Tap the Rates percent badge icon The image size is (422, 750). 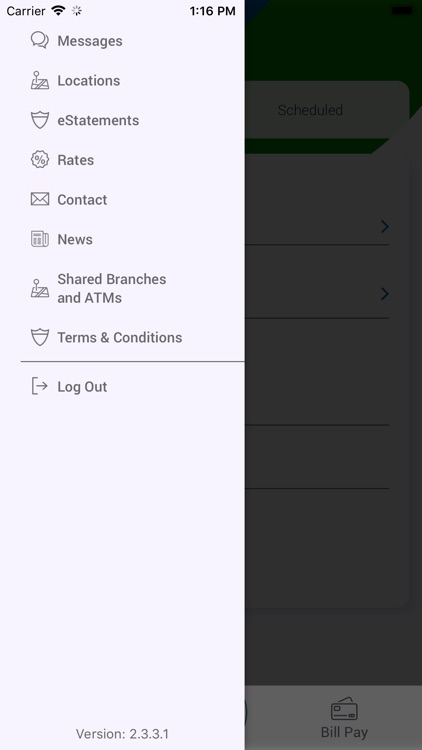click(x=40, y=159)
